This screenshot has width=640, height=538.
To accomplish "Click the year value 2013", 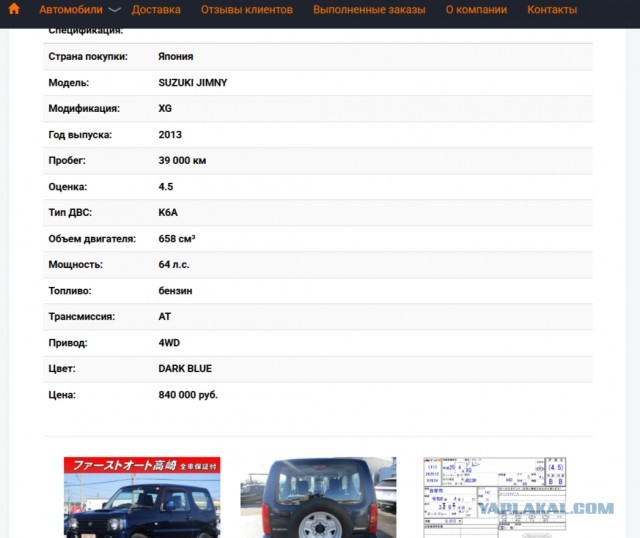I will [170, 135].
